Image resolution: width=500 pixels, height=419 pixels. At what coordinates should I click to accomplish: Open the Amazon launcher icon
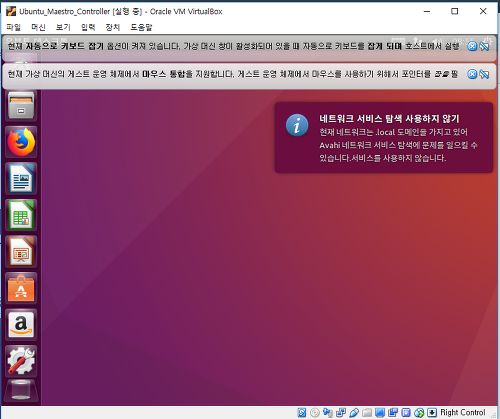(x=21, y=325)
